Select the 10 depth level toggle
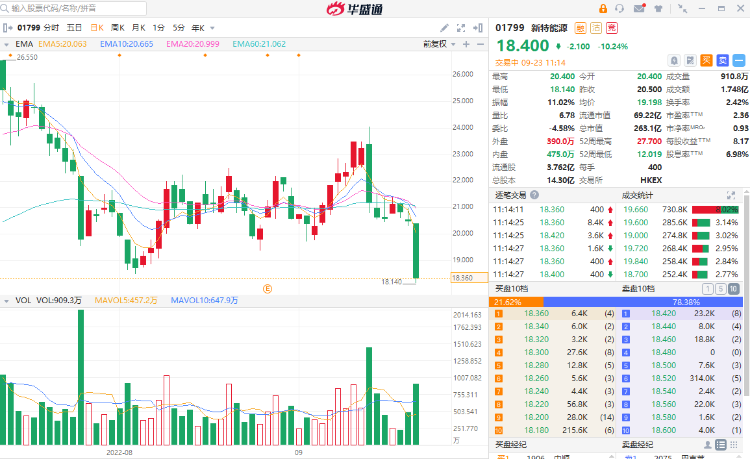The height and width of the screenshot is (459, 750). [x=735, y=288]
